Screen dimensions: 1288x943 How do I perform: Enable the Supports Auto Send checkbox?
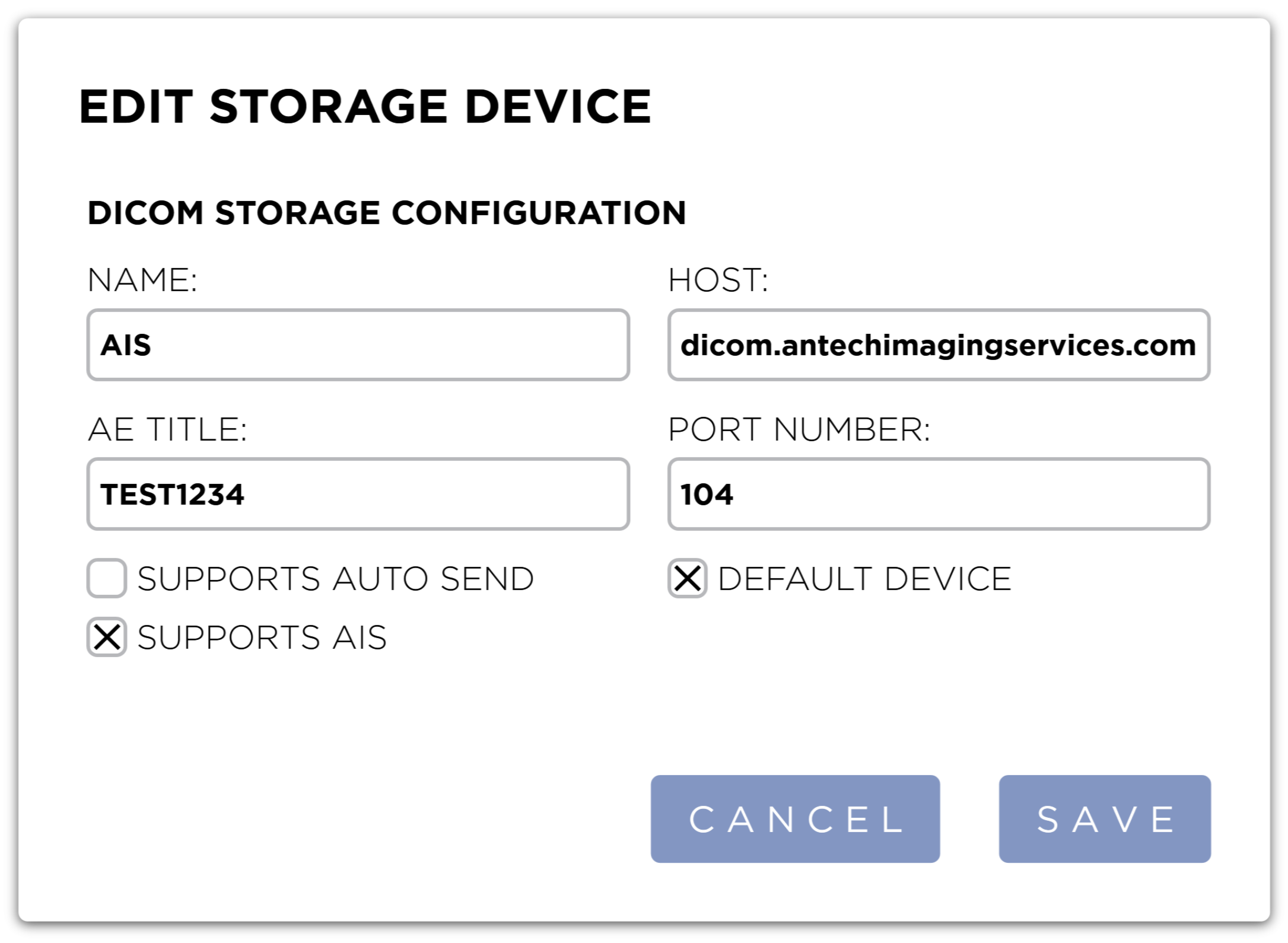[x=107, y=578]
